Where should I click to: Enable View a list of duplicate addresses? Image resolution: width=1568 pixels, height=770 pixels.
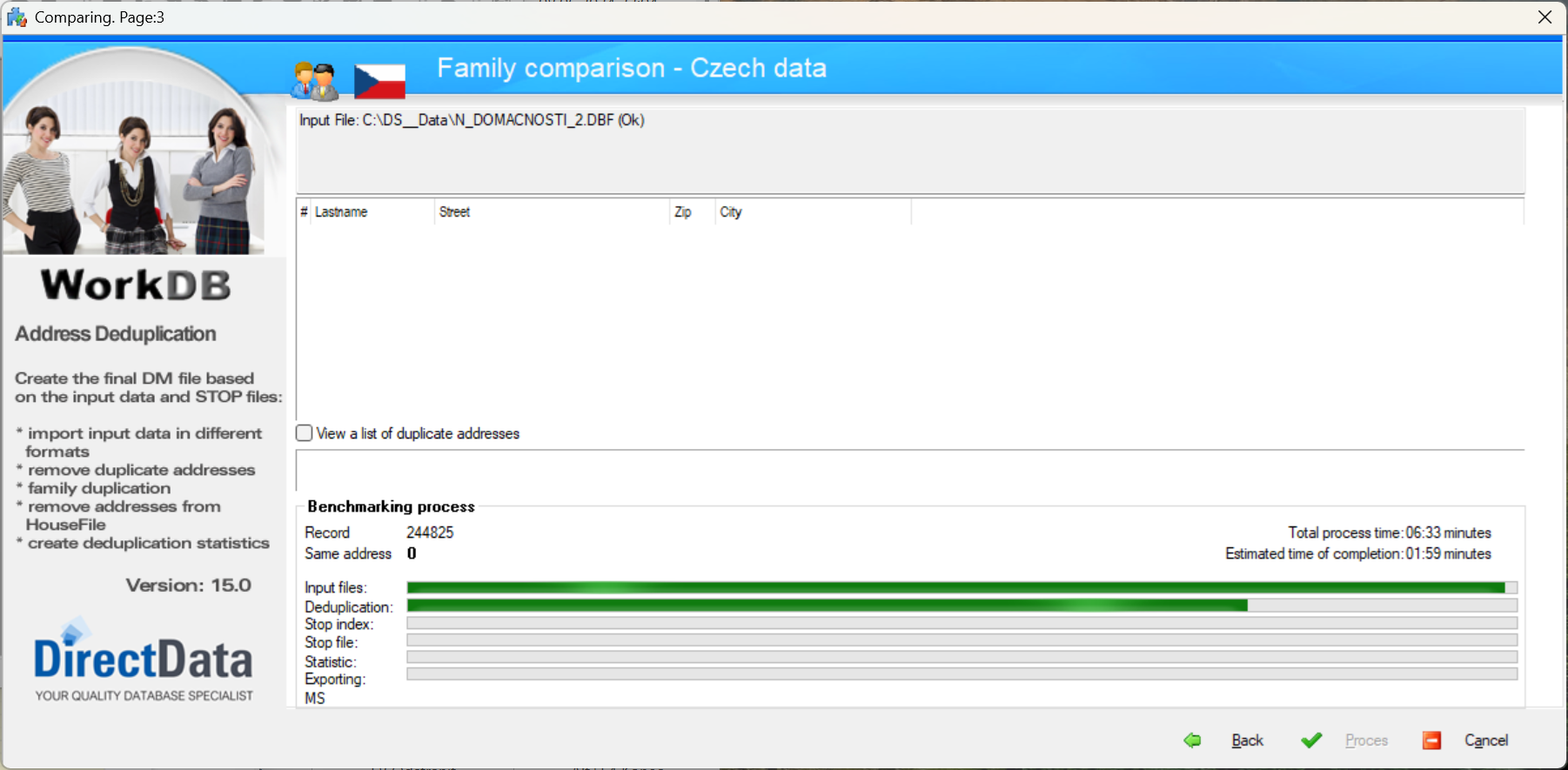(305, 433)
